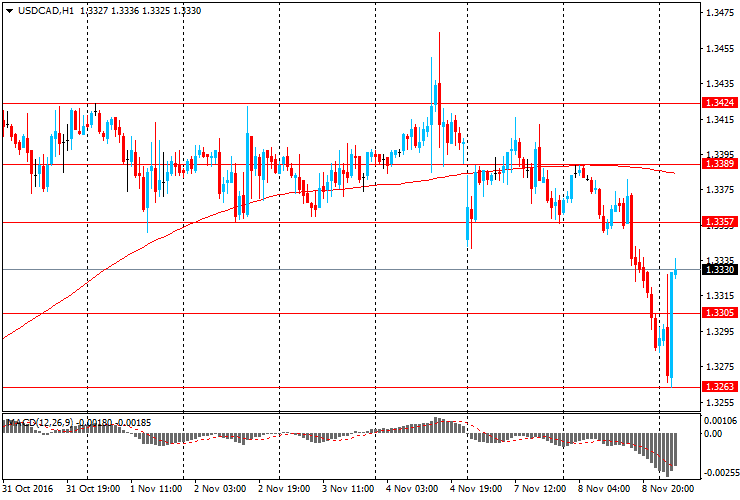Select the 1.3305 red price label

(x=720, y=313)
